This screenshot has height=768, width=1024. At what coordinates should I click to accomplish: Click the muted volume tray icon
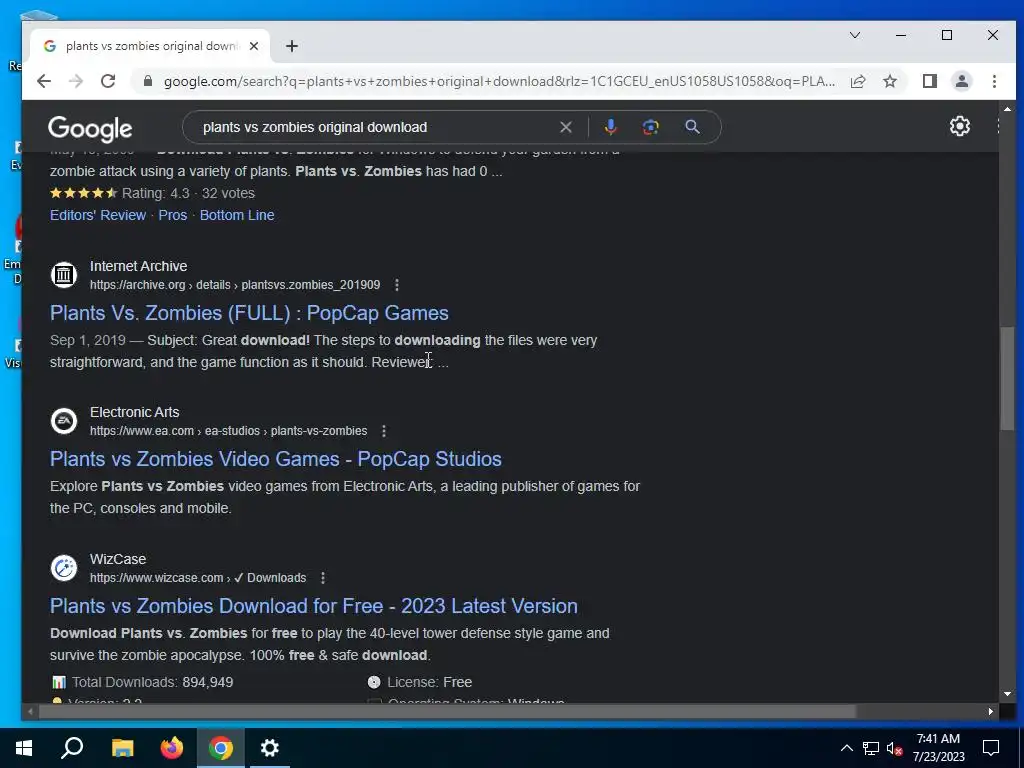click(x=895, y=748)
